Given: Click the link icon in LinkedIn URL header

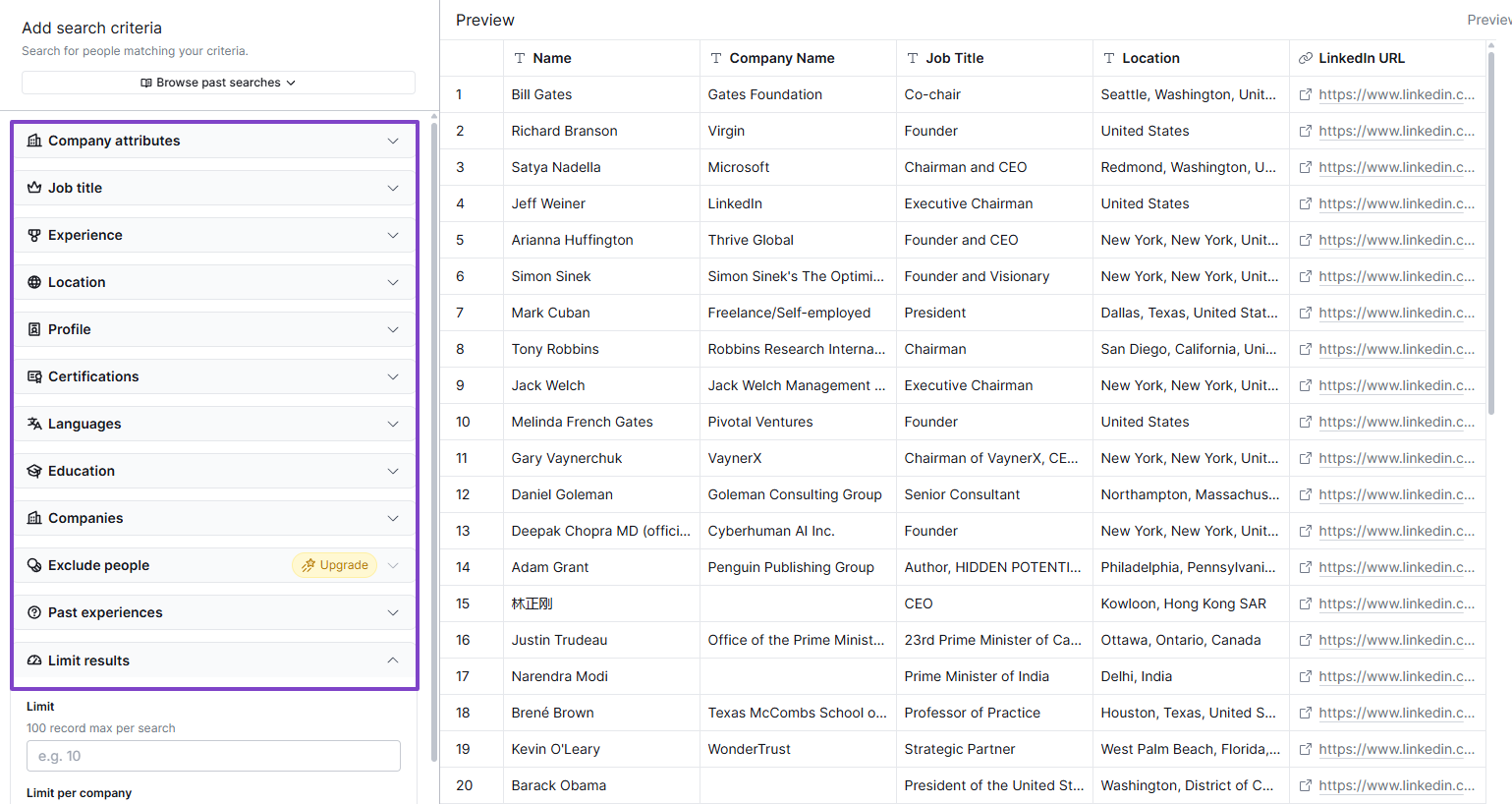Looking at the screenshot, I should click(x=1306, y=58).
